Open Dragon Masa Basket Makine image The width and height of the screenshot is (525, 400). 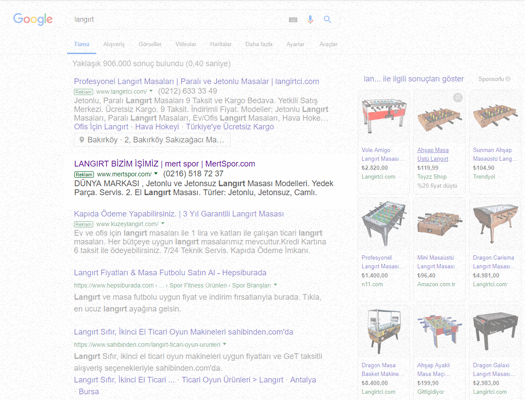tap(384, 331)
